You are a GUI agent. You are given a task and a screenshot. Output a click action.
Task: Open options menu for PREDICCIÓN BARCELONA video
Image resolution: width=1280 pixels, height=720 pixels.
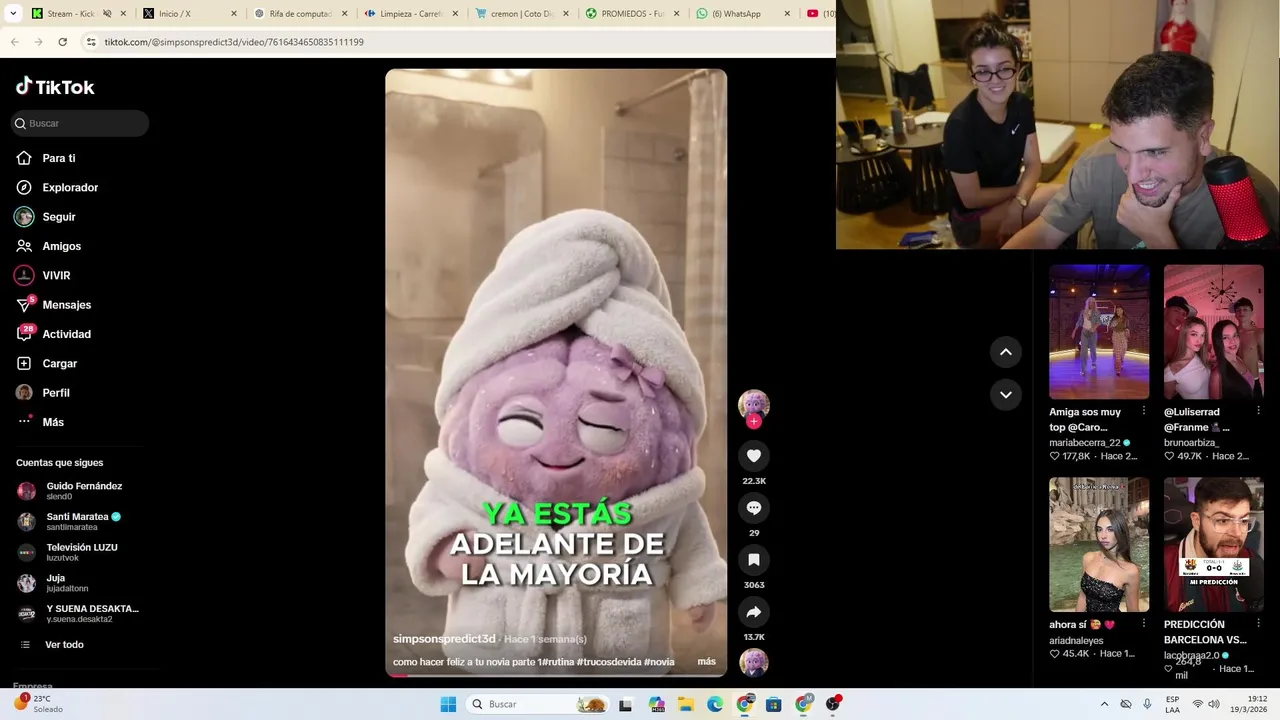click(x=1258, y=624)
